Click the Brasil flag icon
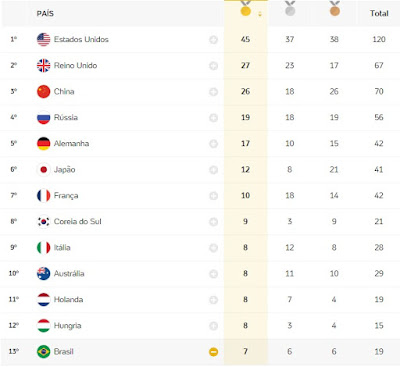The image size is (400, 367). tap(43, 352)
